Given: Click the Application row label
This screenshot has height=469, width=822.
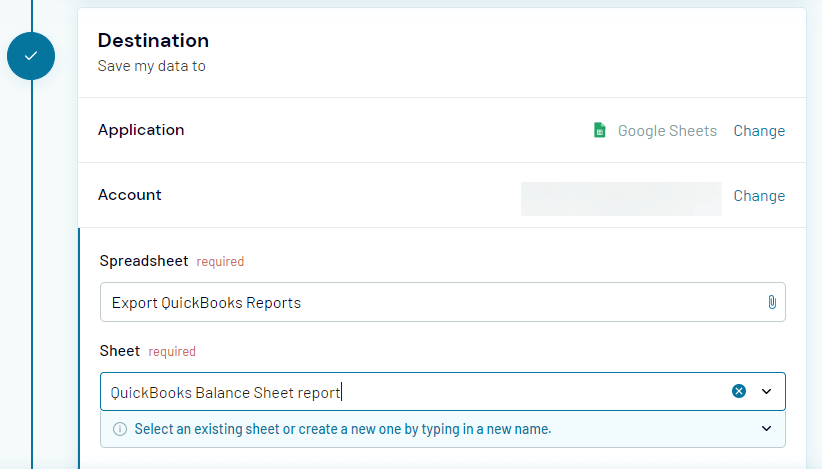Looking at the screenshot, I should (141, 130).
